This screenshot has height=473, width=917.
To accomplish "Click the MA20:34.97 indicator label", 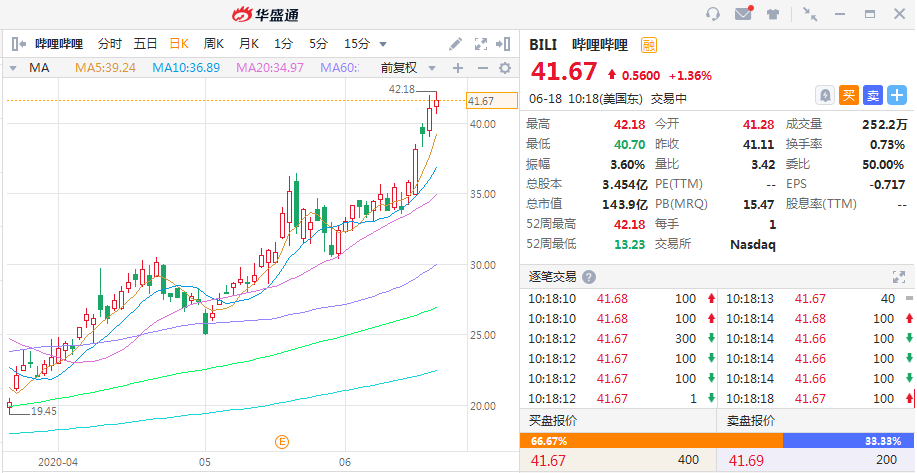I will 270,68.
